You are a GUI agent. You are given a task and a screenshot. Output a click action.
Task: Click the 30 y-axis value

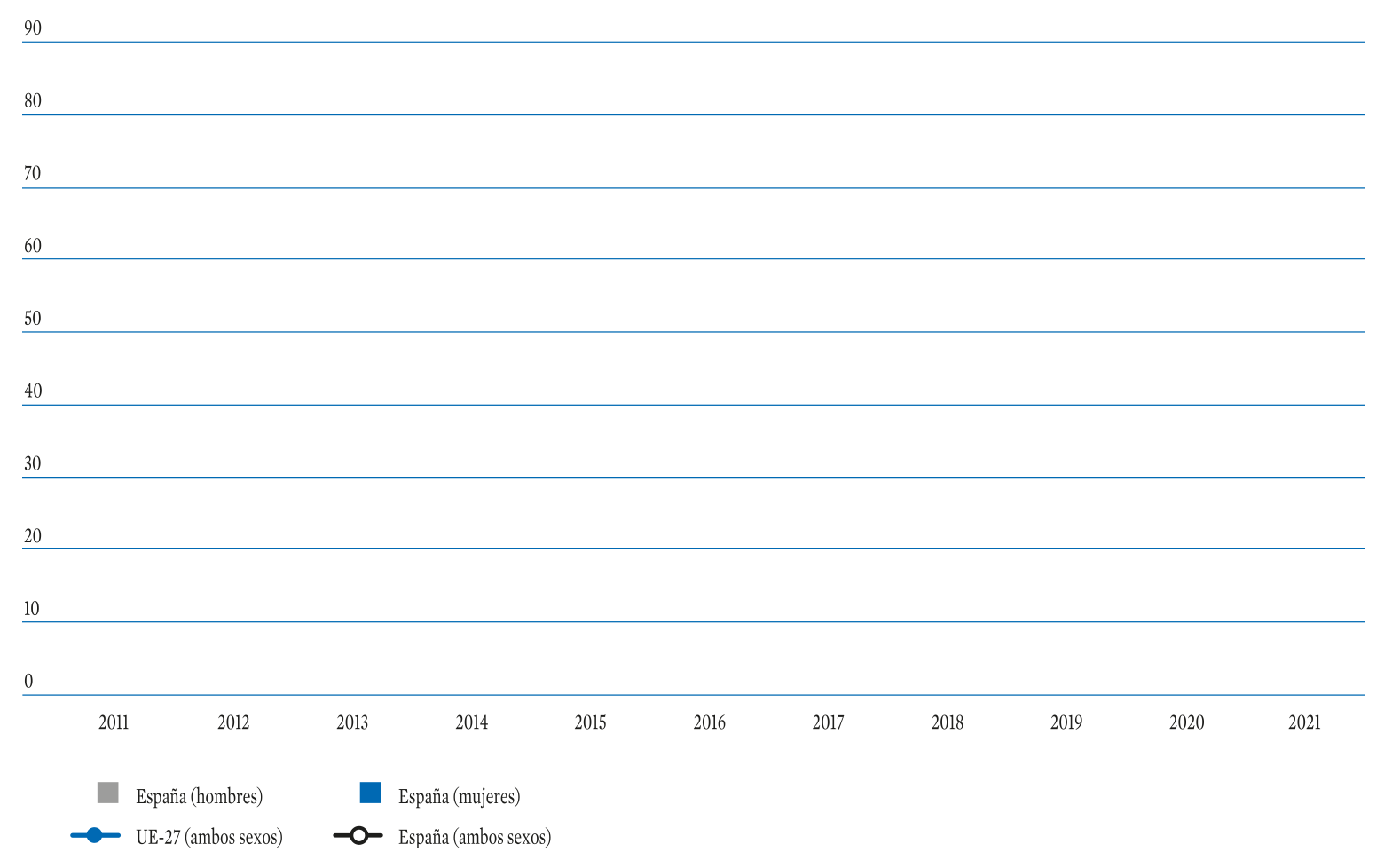[x=33, y=464]
